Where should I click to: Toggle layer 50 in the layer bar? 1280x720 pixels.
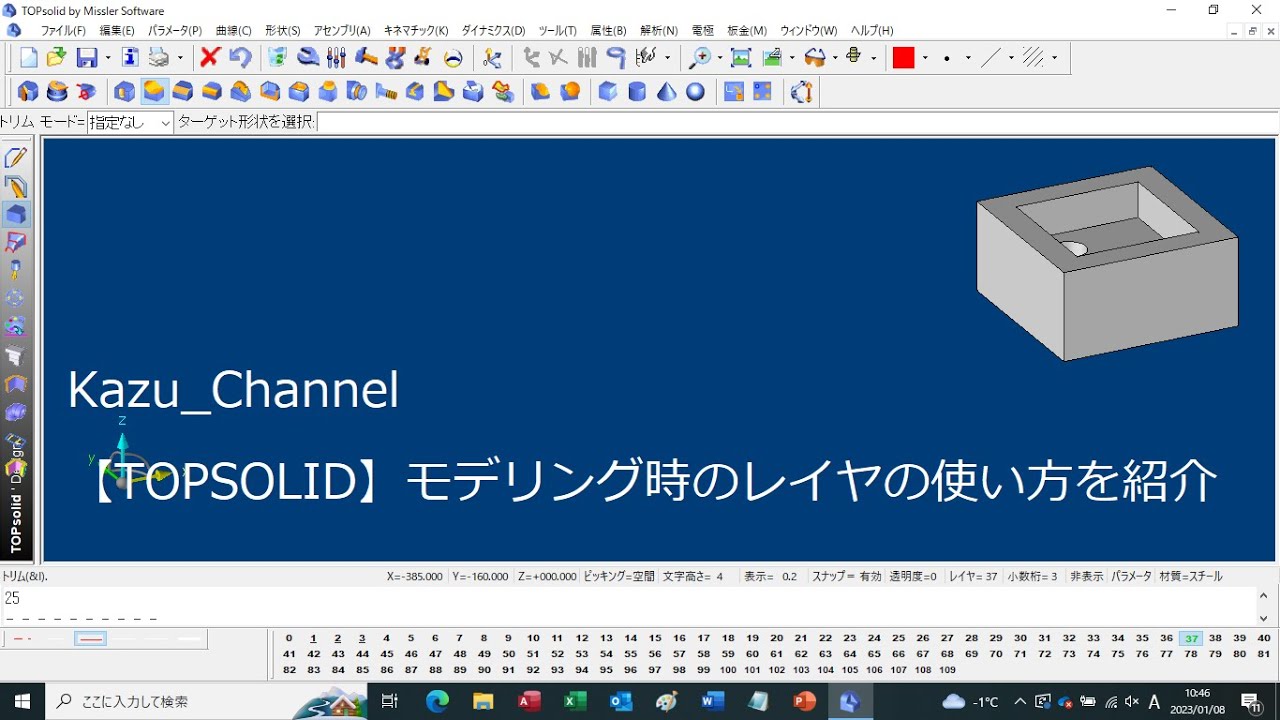[509, 654]
